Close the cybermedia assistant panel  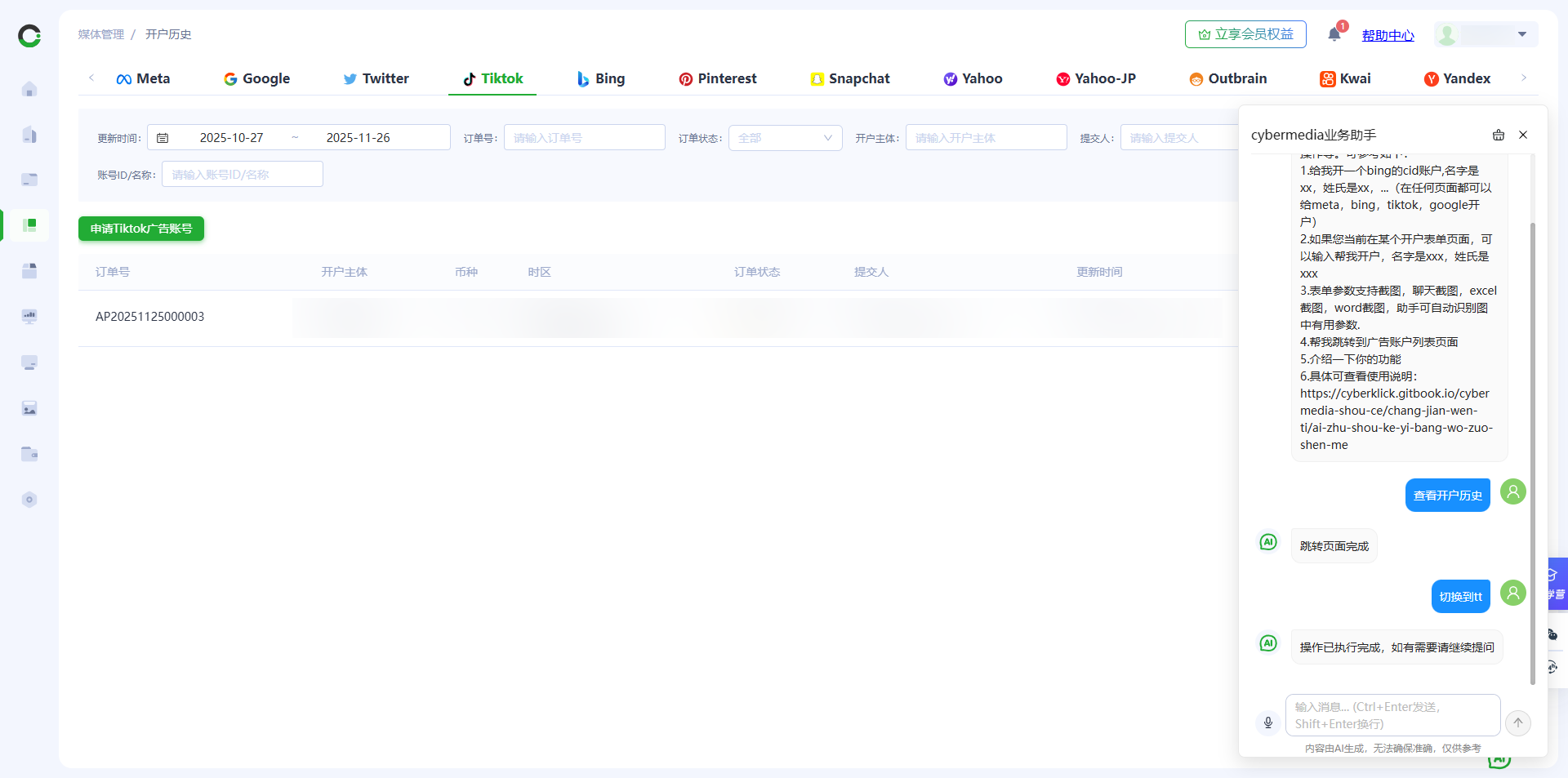pyautogui.click(x=1523, y=136)
